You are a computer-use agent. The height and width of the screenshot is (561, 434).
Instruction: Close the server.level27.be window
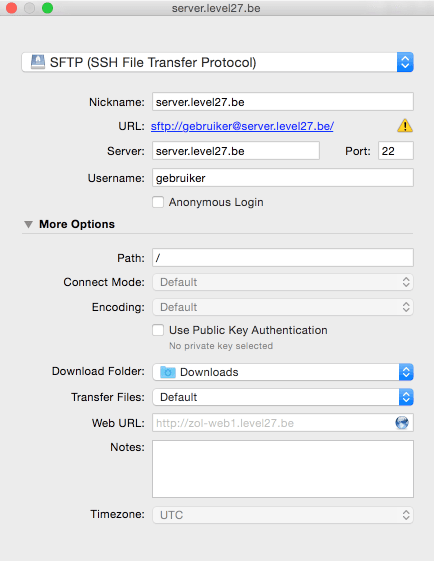pyautogui.click(x=11, y=8)
